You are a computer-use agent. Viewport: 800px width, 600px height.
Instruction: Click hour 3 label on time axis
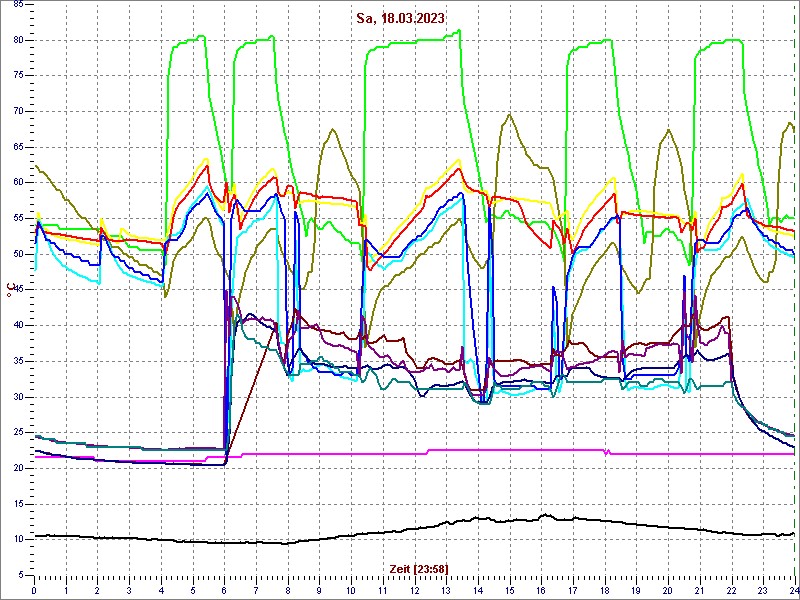point(129,590)
